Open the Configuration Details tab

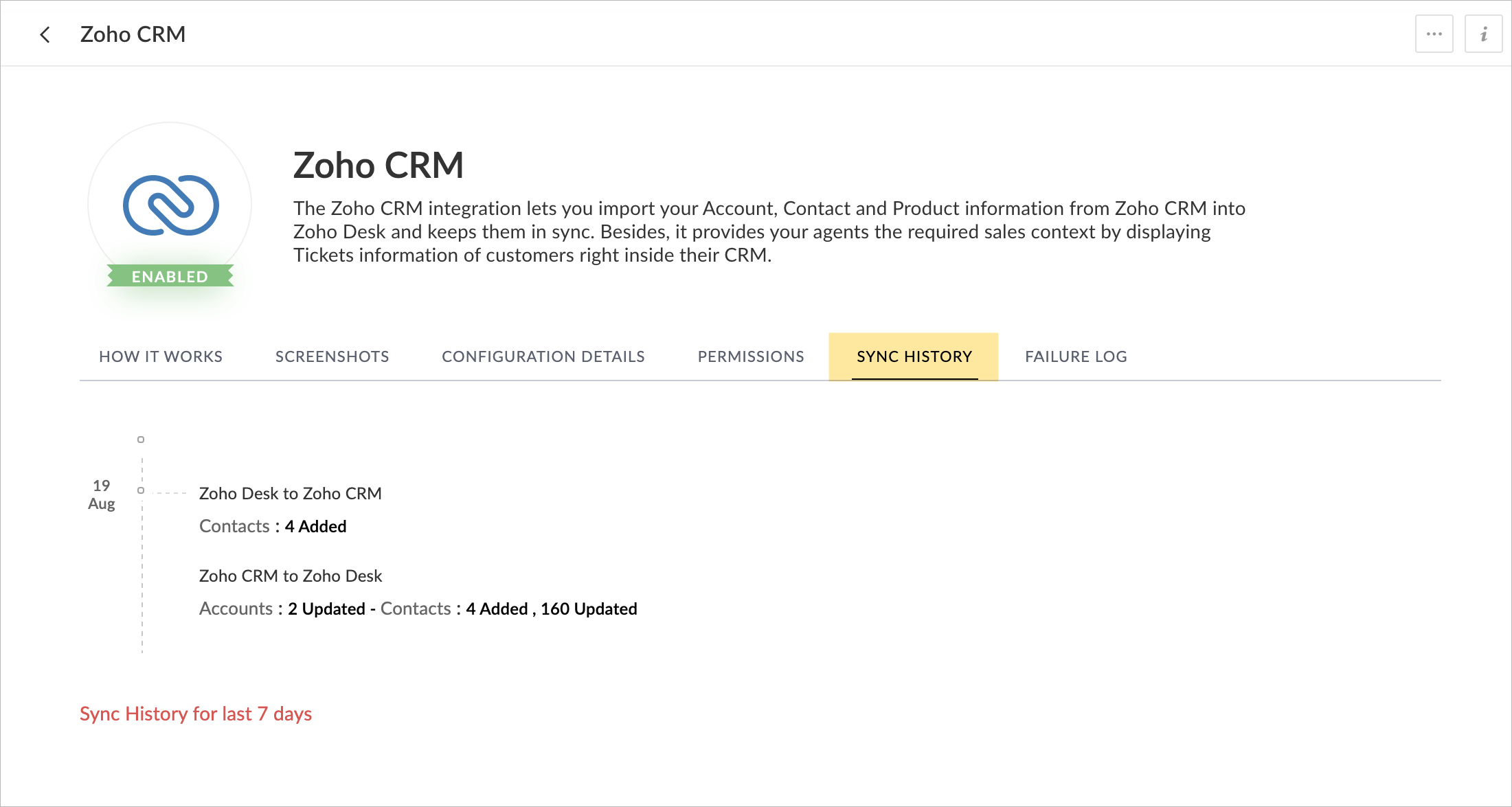click(x=543, y=356)
